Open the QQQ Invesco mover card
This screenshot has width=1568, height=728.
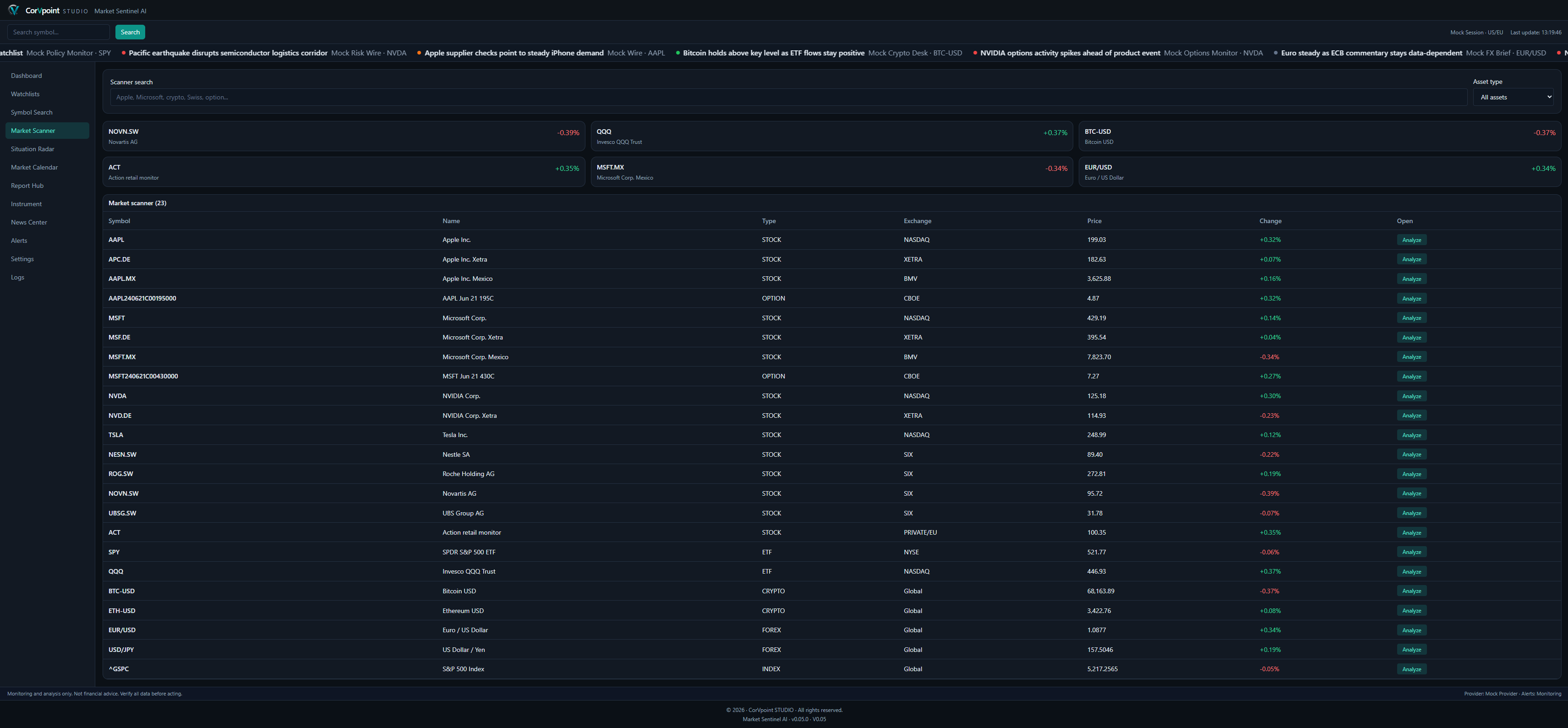tap(831, 137)
